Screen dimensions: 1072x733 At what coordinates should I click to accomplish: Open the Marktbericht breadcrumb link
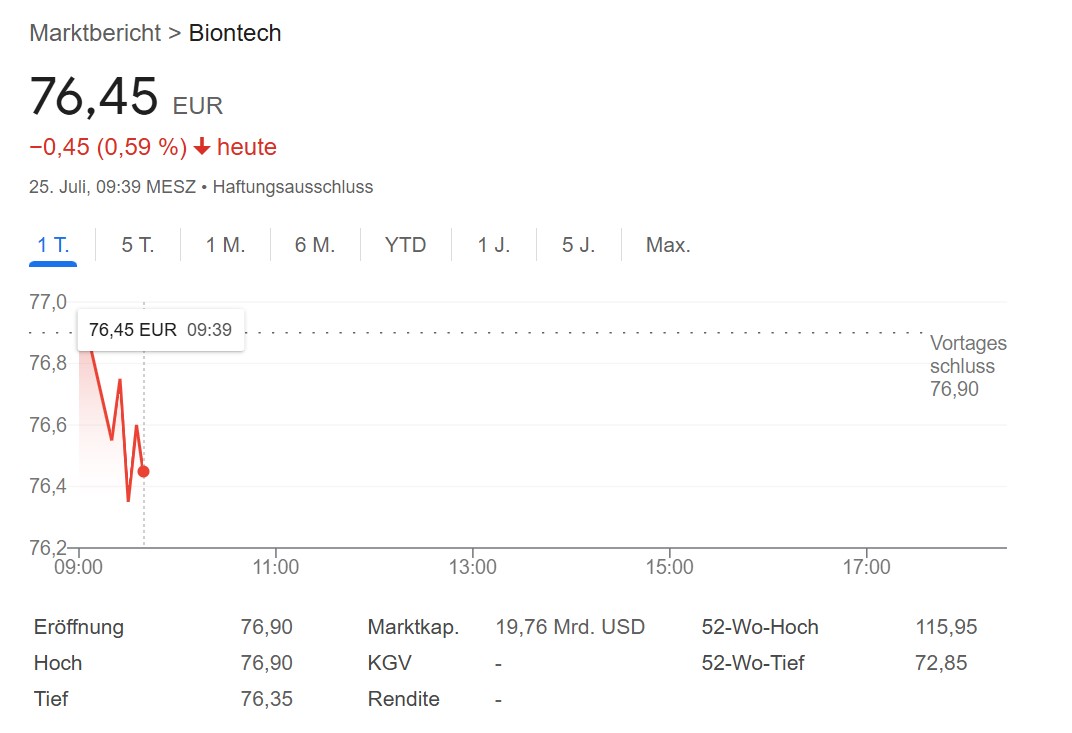tap(95, 33)
